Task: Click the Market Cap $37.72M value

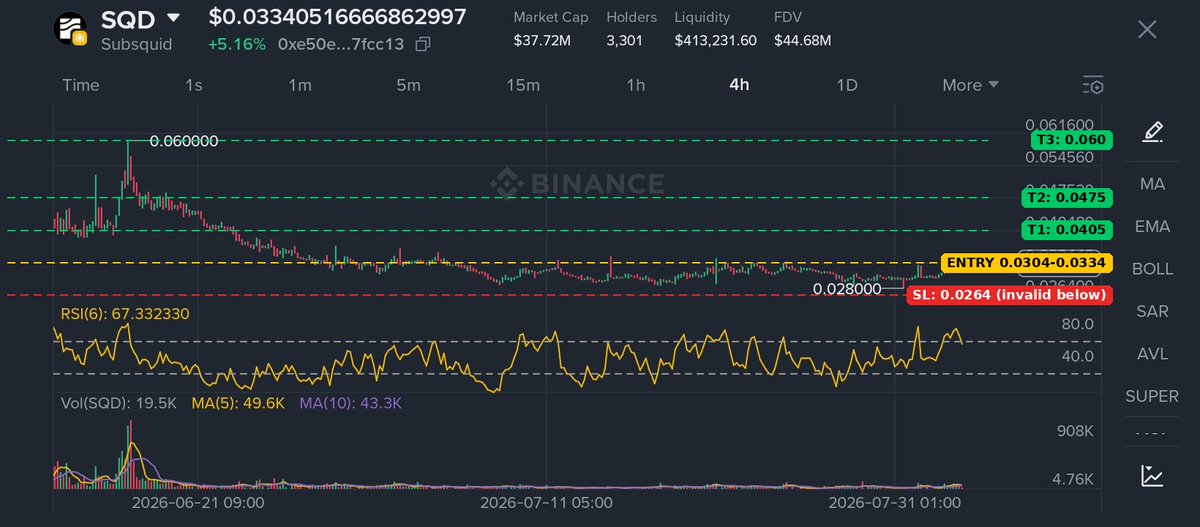Action: pos(541,40)
